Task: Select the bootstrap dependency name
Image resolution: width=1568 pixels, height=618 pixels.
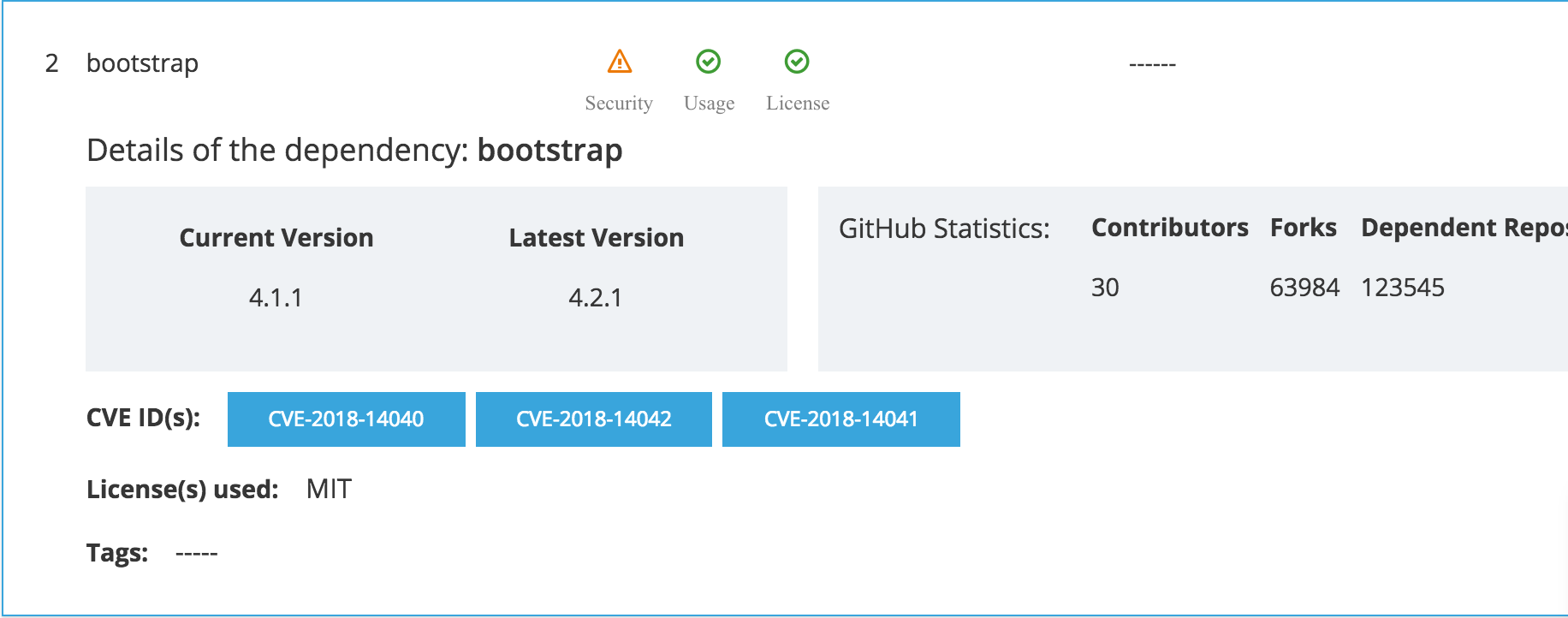Action: coord(143,64)
